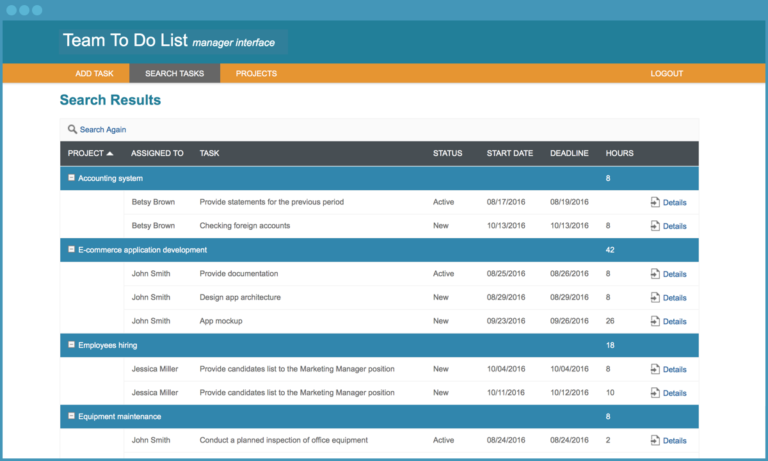Select the Search Tasks tab
Viewport: 768px width, 461px height.
click(174, 73)
